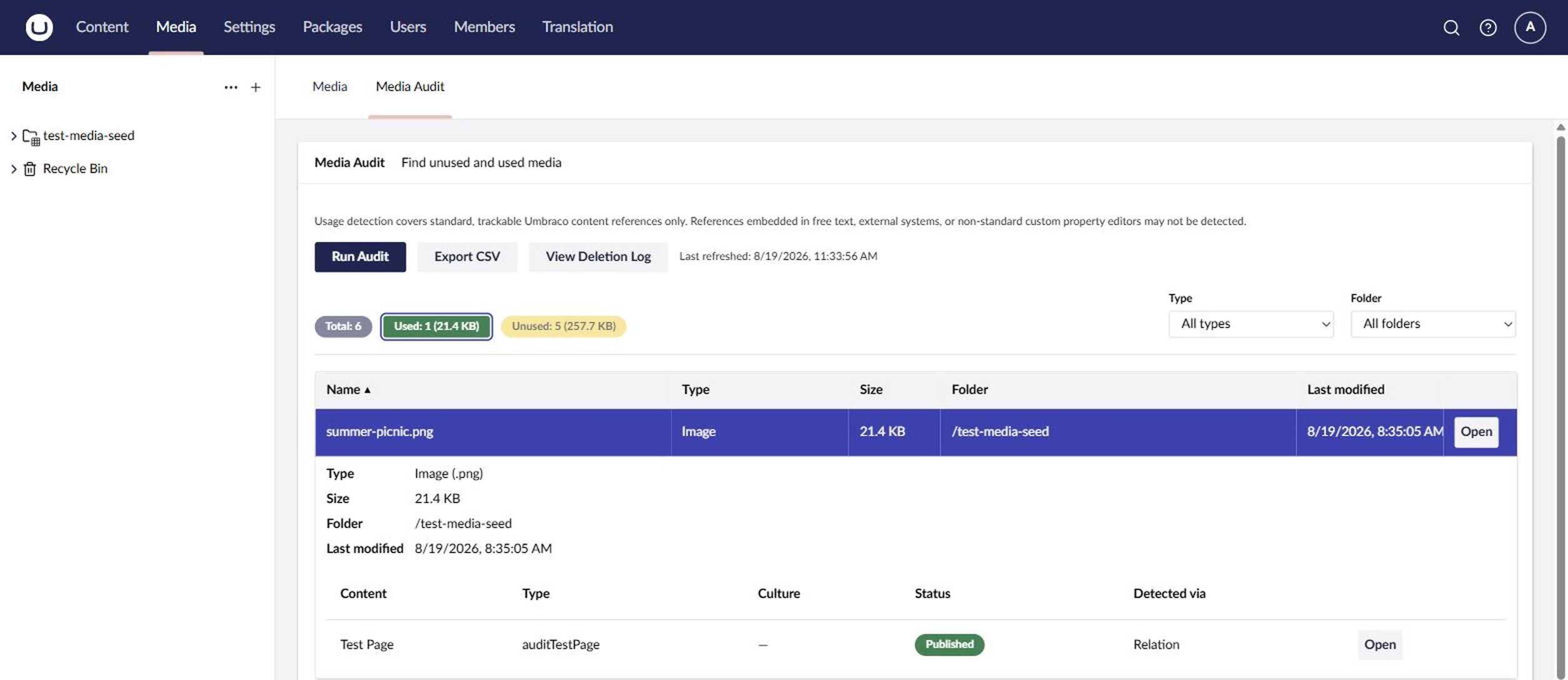This screenshot has width=1568, height=680.
Task: Click the 'Relation' detected via cell
Action: pos(1156,644)
